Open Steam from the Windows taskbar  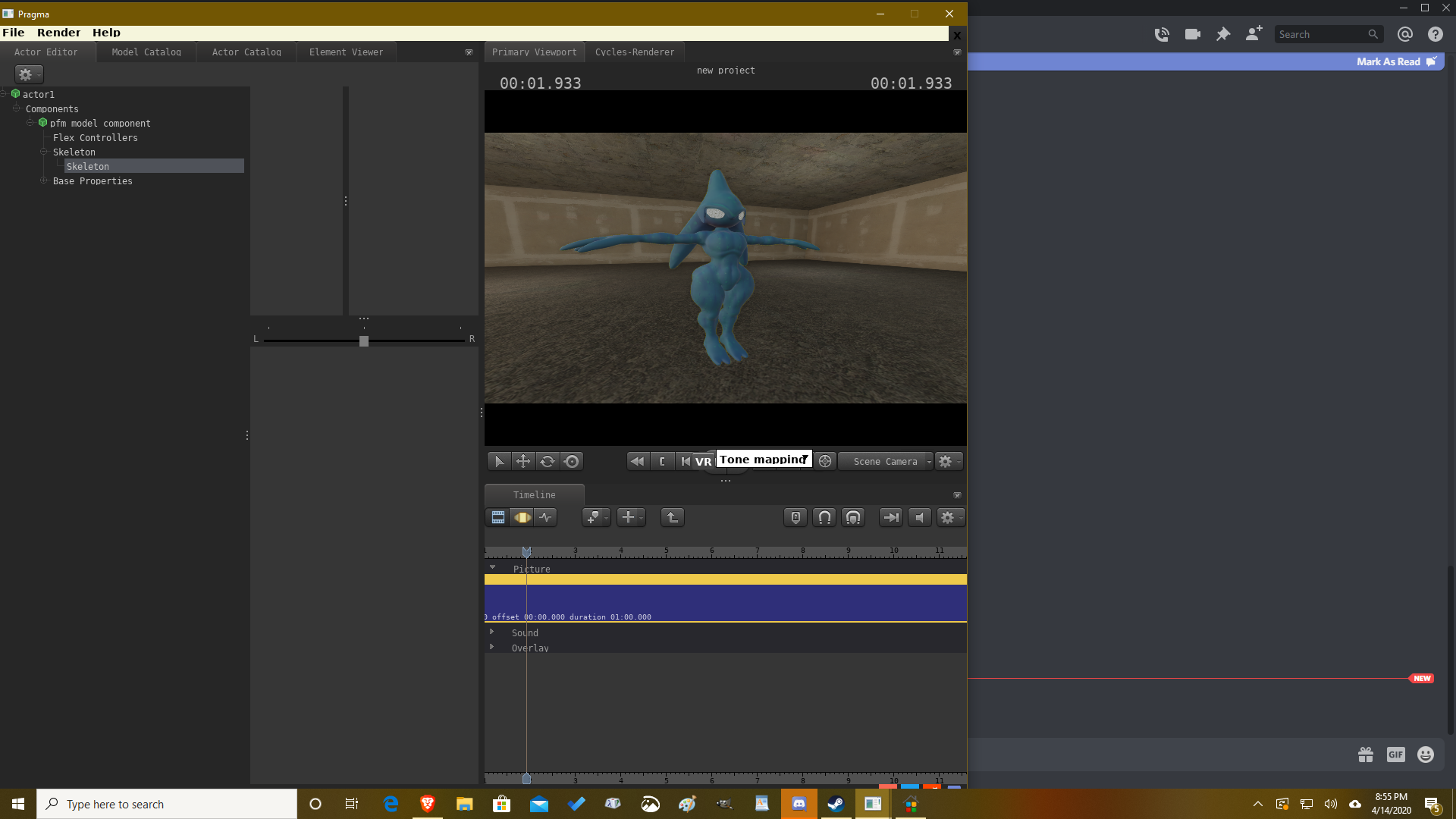coord(836,804)
